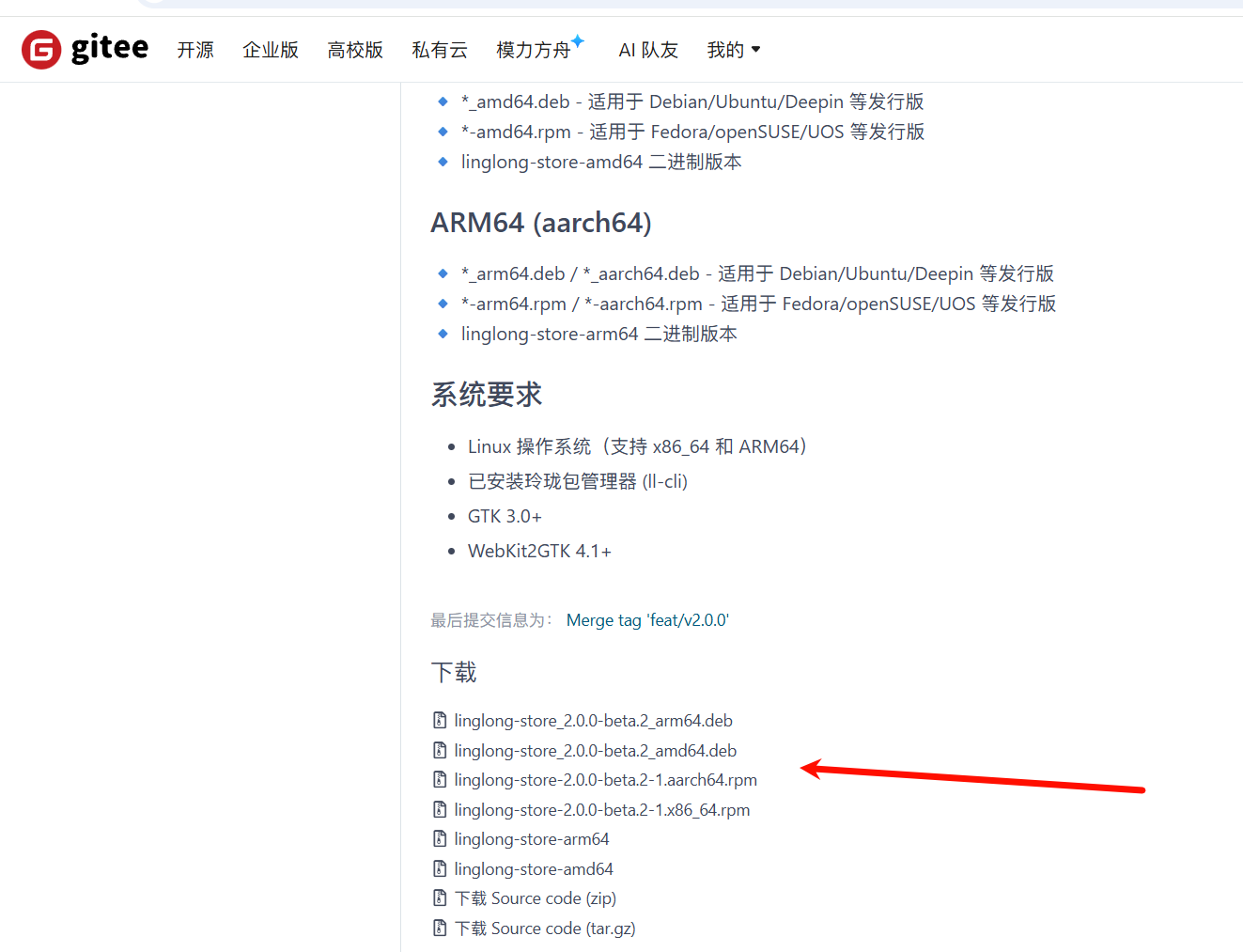Open the 我的 dropdown menu
This screenshot has width=1243, height=952.
pyautogui.click(x=734, y=50)
